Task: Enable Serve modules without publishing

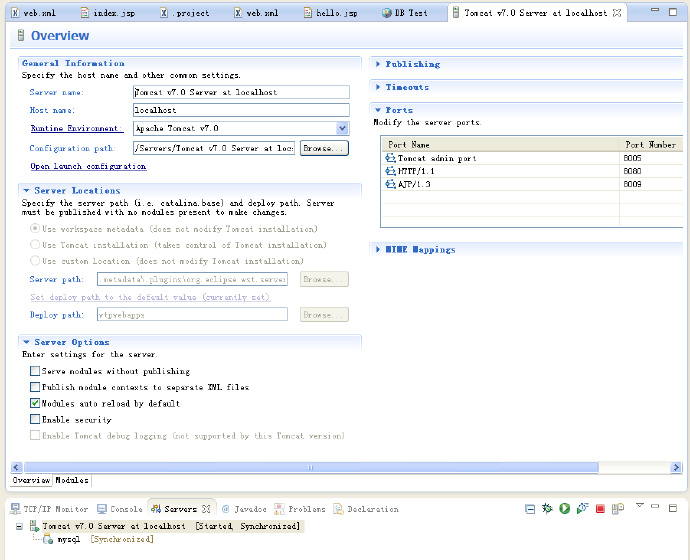Action: pos(35,371)
